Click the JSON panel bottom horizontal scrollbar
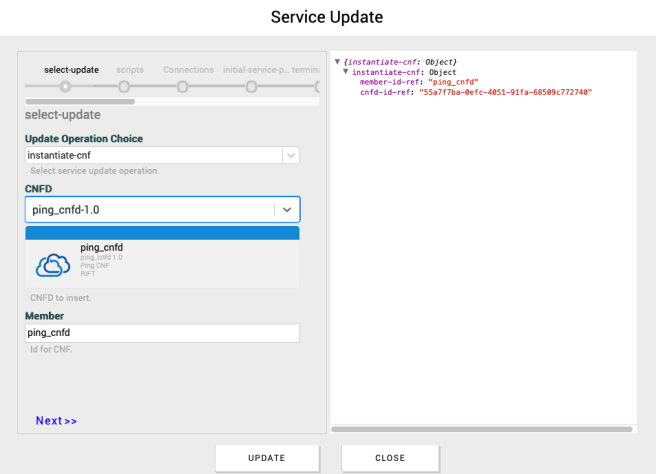Image resolution: width=656 pixels, height=474 pixels. 482,429
